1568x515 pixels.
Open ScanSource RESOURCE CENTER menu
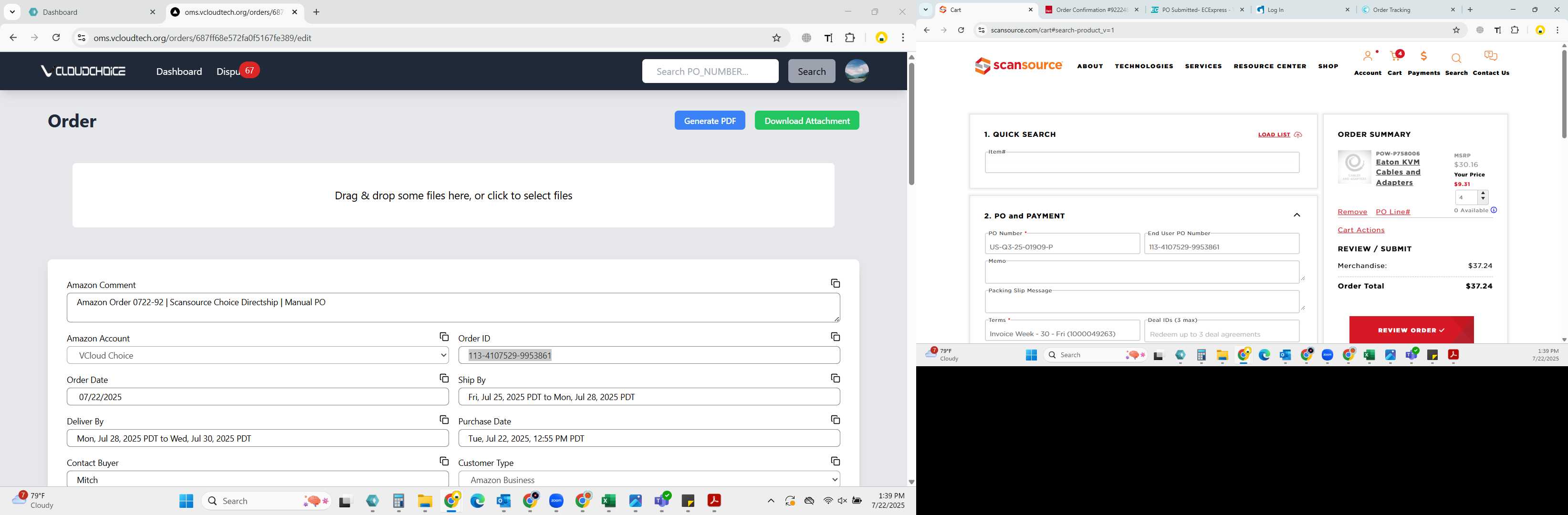coord(1270,66)
